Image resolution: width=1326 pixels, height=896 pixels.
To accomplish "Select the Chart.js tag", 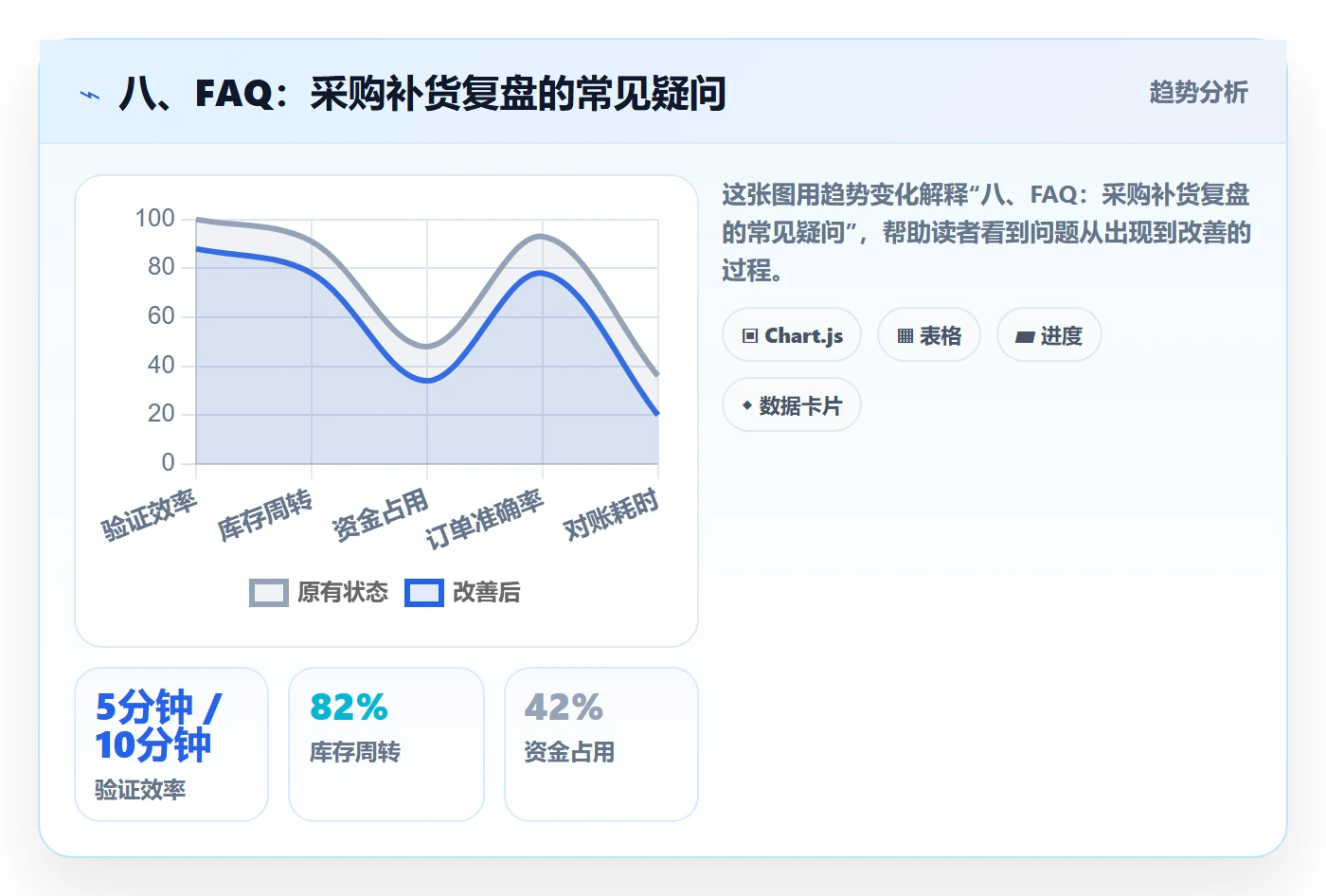I will 792,335.
